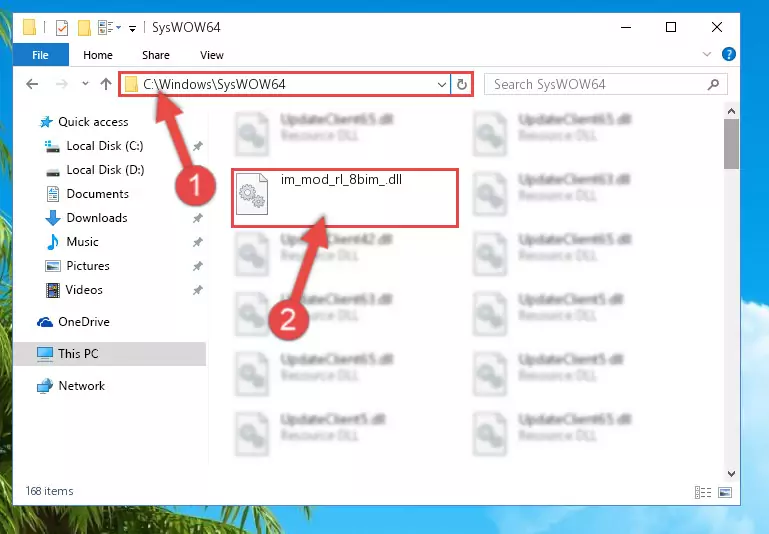This screenshot has width=769, height=534.
Task: Click the pin icon beside Pictures
Action: (198, 266)
